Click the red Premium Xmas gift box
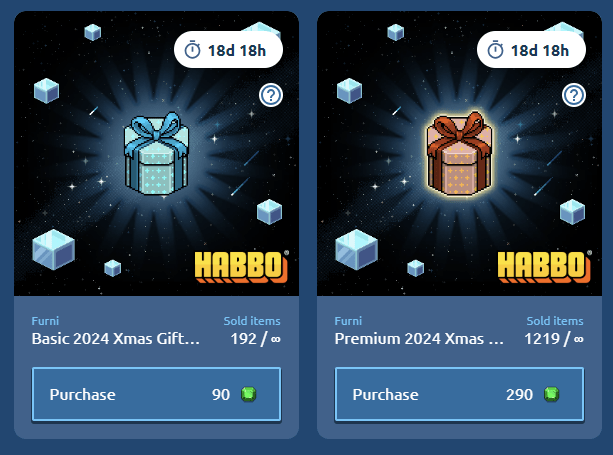613x455 pixels. pos(459,153)
